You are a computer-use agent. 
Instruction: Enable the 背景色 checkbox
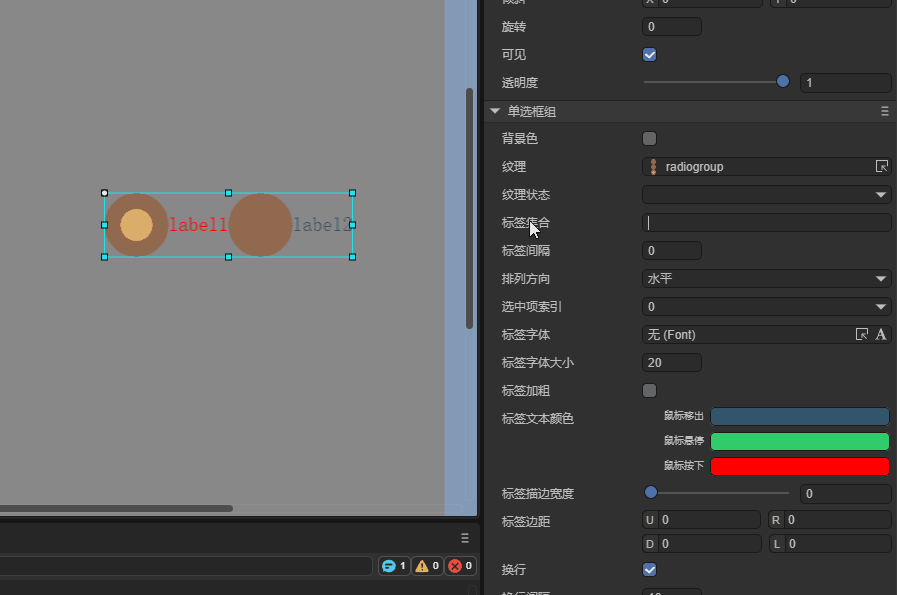coord(650,138)
